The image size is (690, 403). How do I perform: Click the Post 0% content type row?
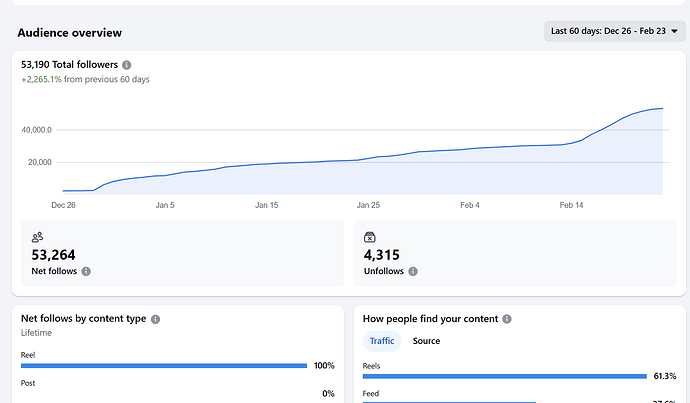[x=30, y=383]
